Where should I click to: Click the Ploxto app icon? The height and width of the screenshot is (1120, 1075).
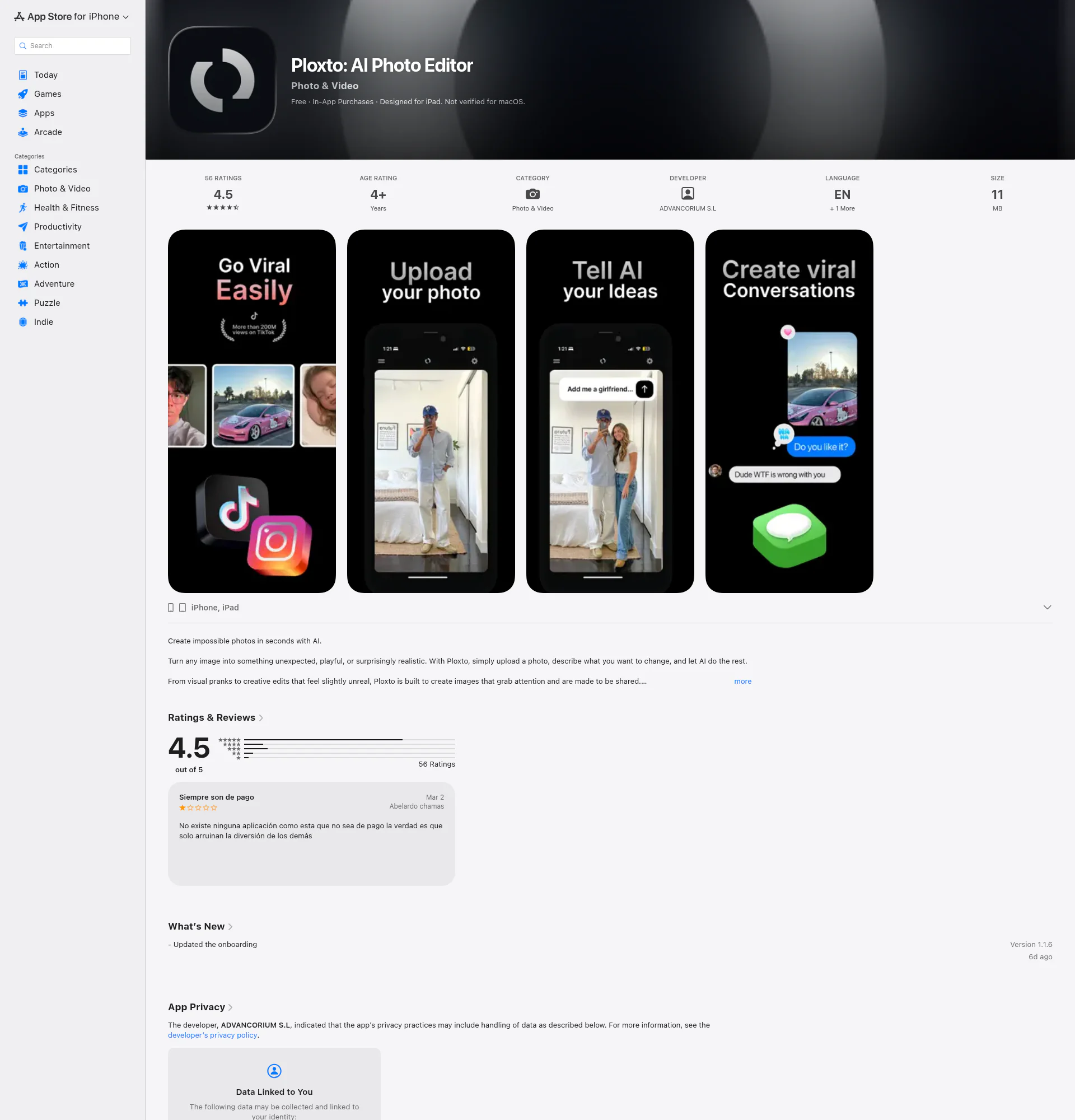point(222,80)
